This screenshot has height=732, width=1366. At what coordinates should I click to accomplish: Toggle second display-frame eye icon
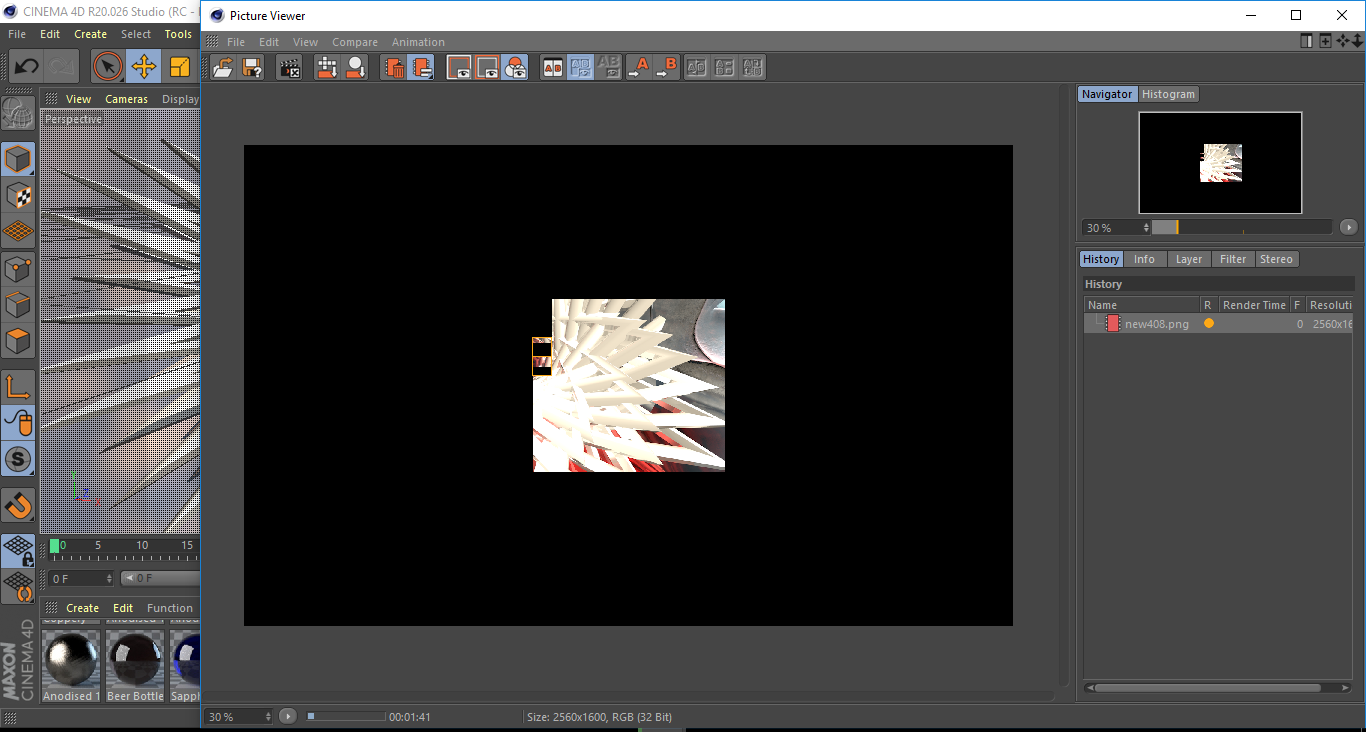(487, 67)
